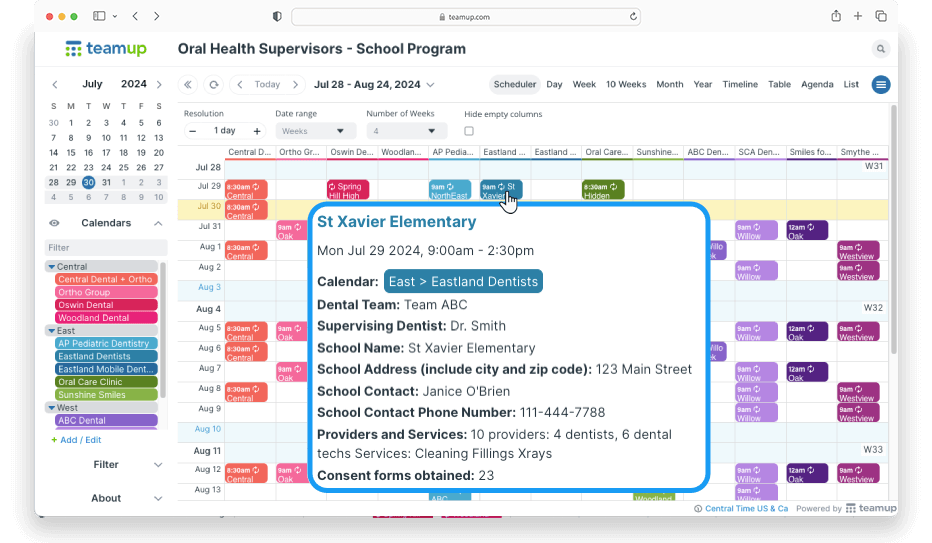Image resolution: width=932 pixels, height=543 pixels.
Task: Toggle Ortho Group calendar
Action: (106, 292)
